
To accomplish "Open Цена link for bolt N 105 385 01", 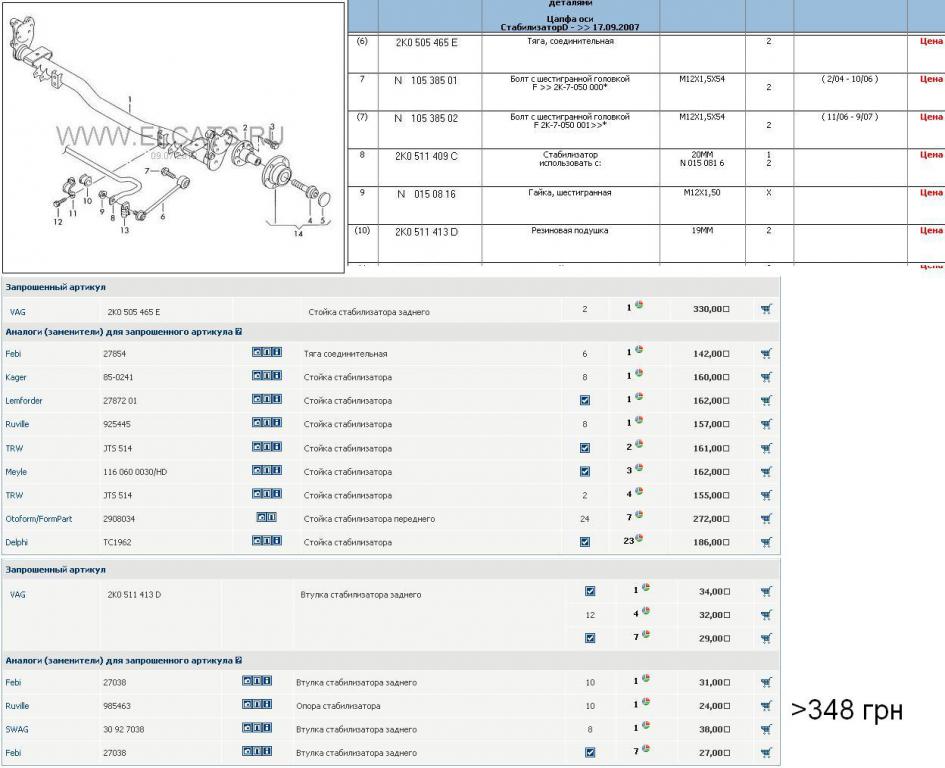I will click(931, 79).
